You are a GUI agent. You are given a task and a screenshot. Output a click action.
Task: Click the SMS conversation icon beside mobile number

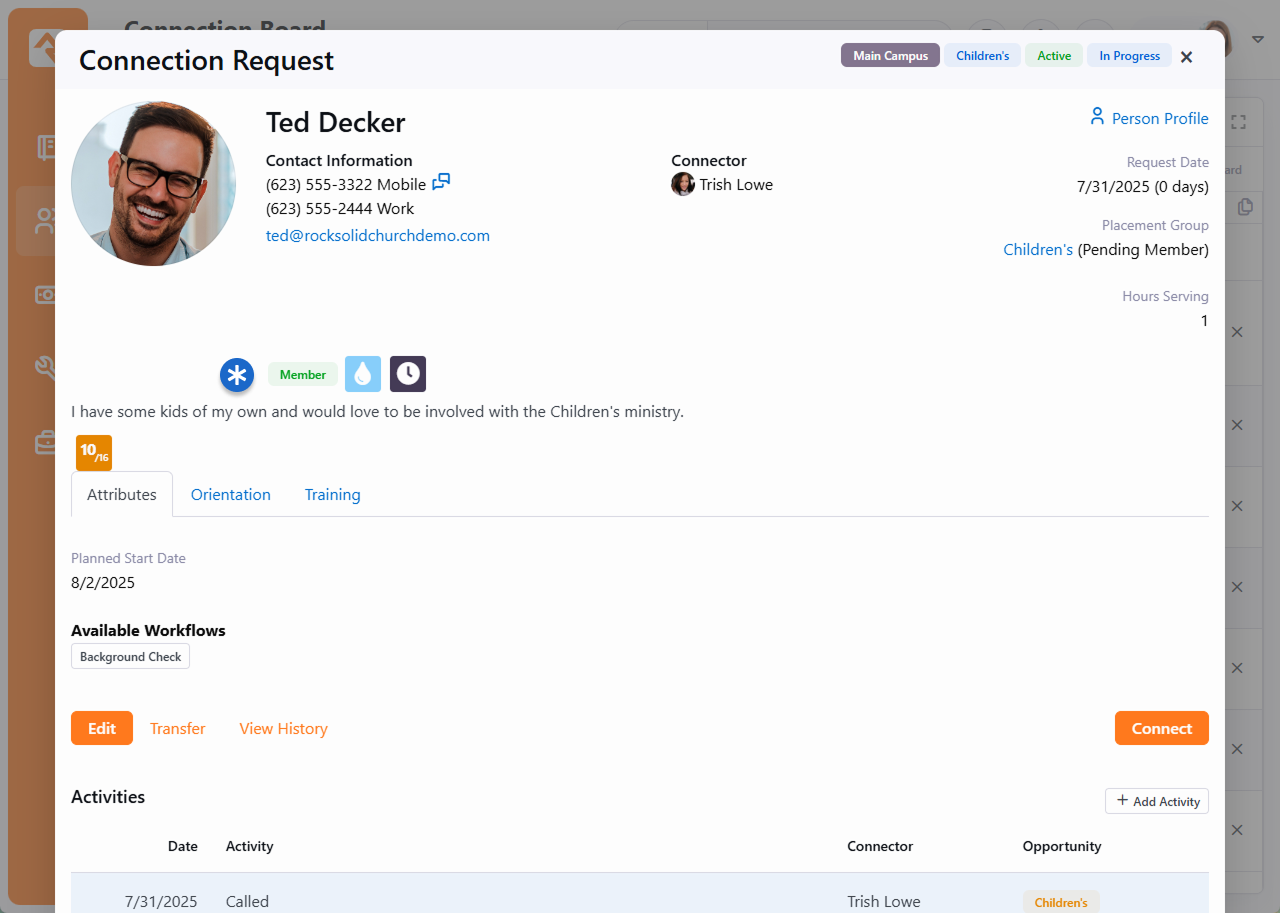(441, 183)
